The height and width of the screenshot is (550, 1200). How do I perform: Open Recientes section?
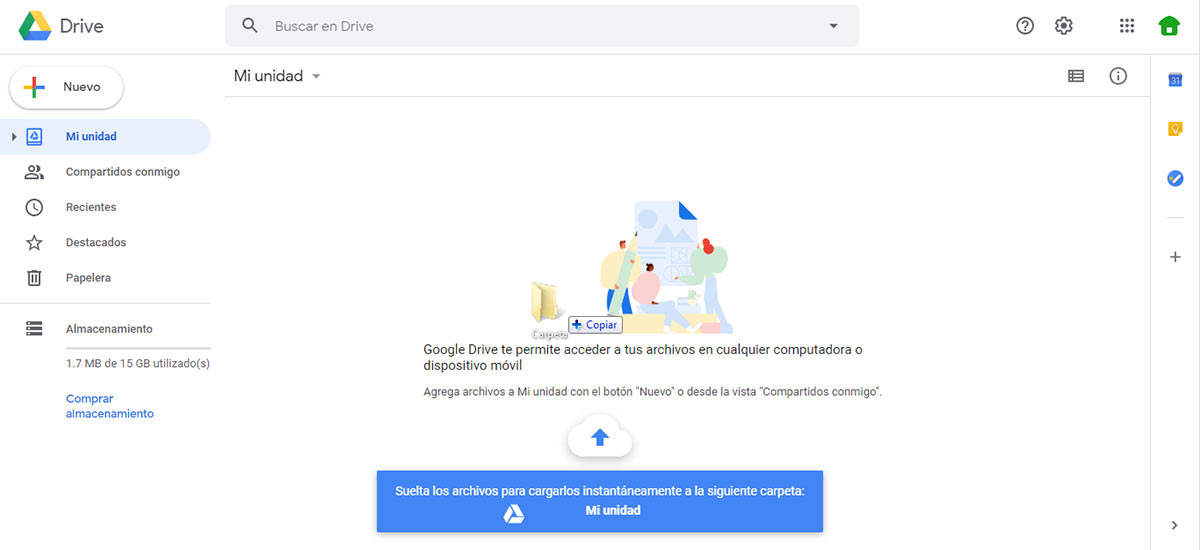[x=91, y=207]
